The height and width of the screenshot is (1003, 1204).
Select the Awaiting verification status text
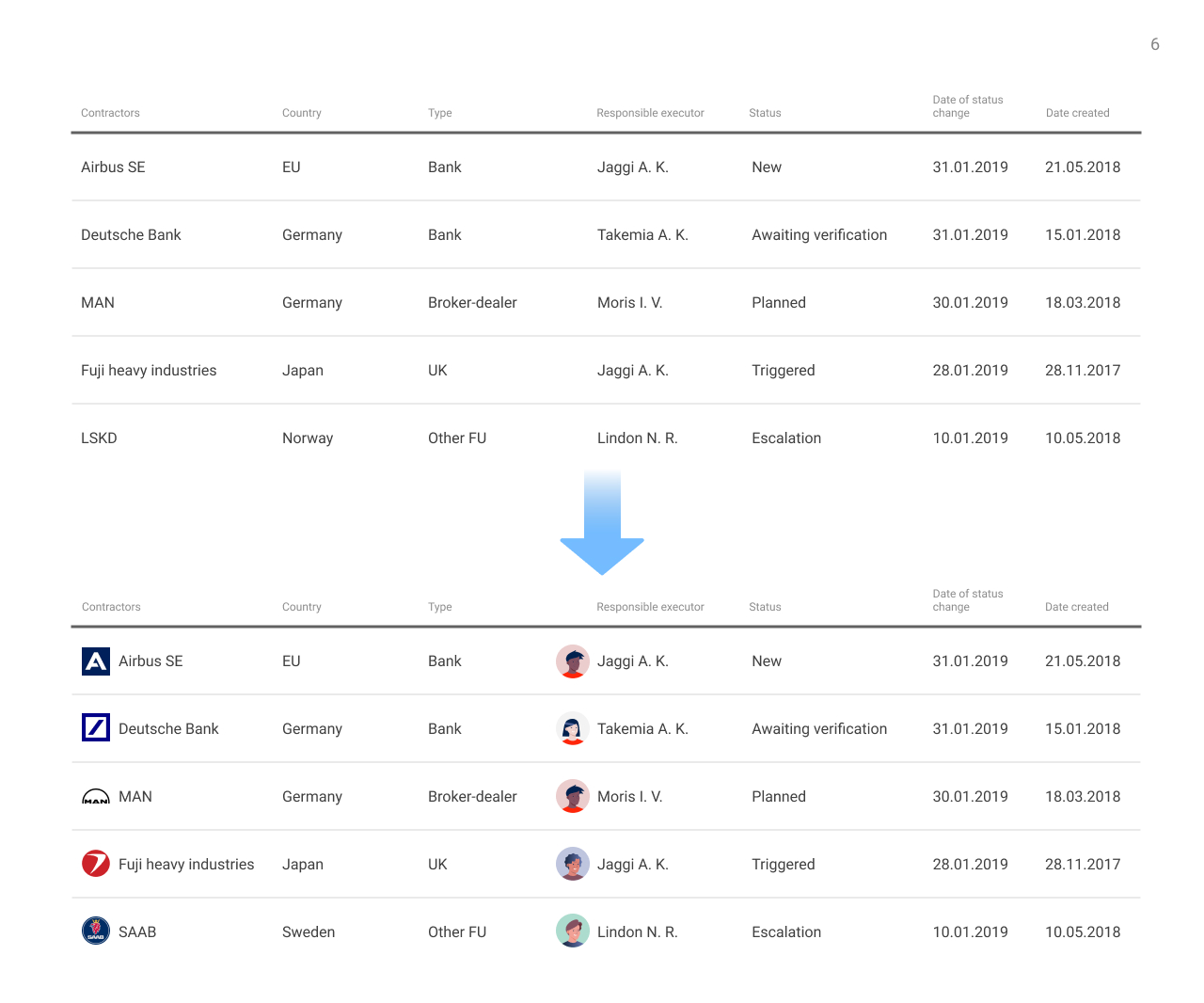click(x=819, y=234)
